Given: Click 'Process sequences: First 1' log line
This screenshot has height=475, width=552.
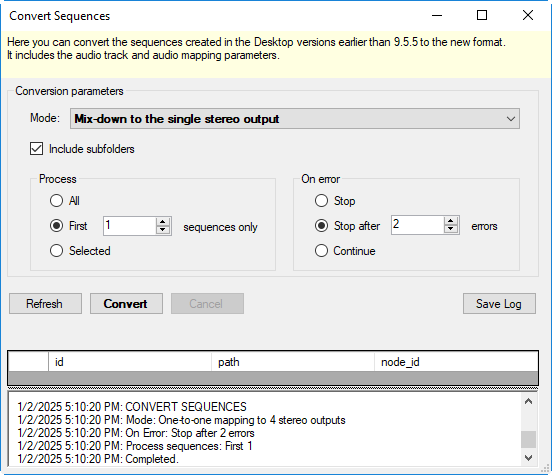Looking at the screenshot, I should click(135, 446).
